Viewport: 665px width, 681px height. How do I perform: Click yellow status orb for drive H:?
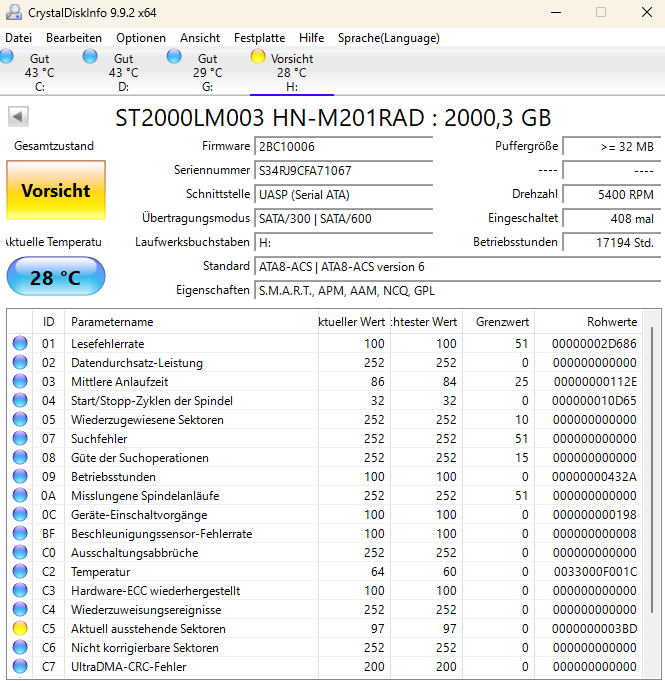pos(258,56)
